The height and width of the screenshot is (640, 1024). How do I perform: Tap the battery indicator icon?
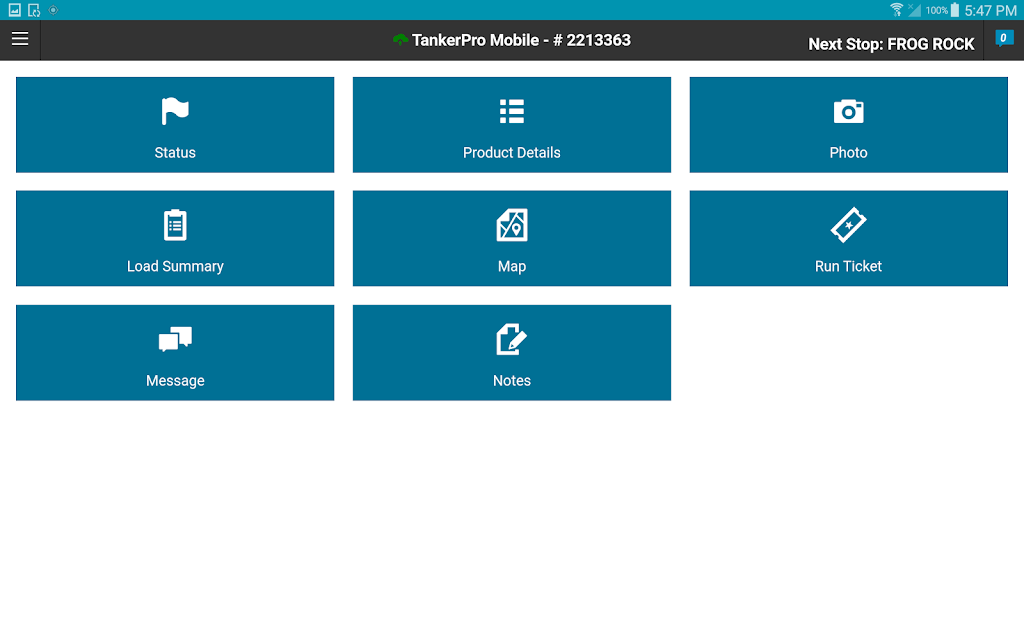[955, 10]
